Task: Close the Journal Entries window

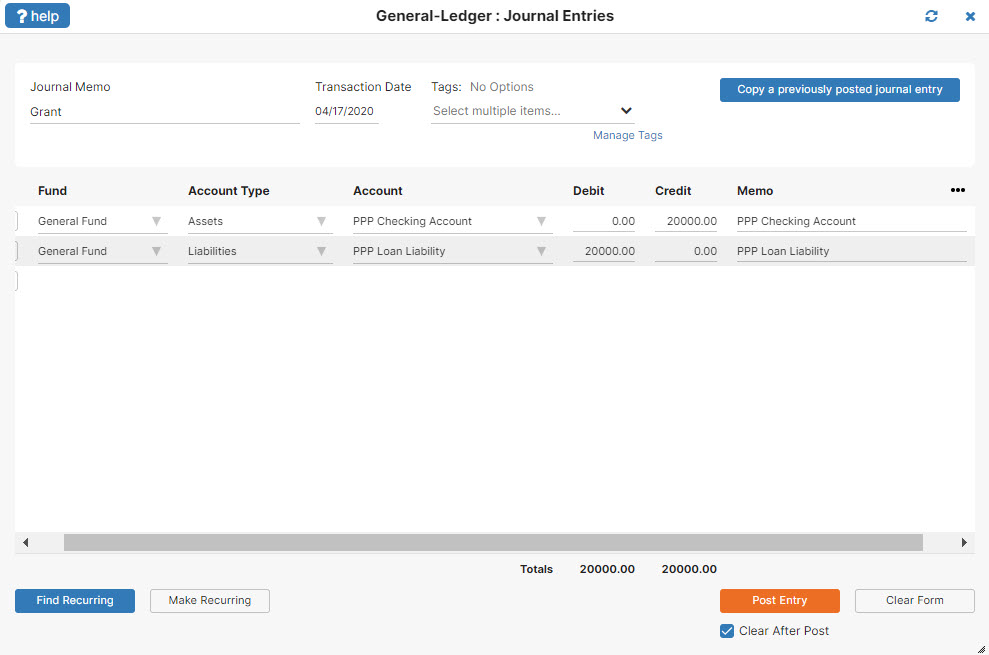Action: (970, 16)
